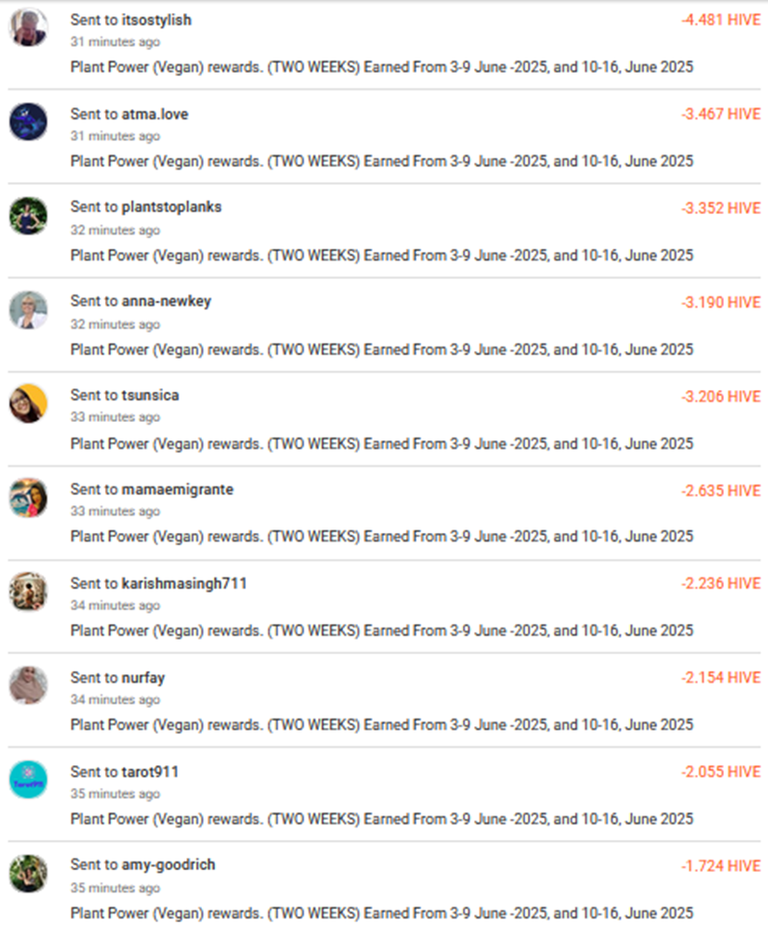Open karishmasingh711 avatar image
The height and width of the screenshot is (929, 768).
(28, 591)
